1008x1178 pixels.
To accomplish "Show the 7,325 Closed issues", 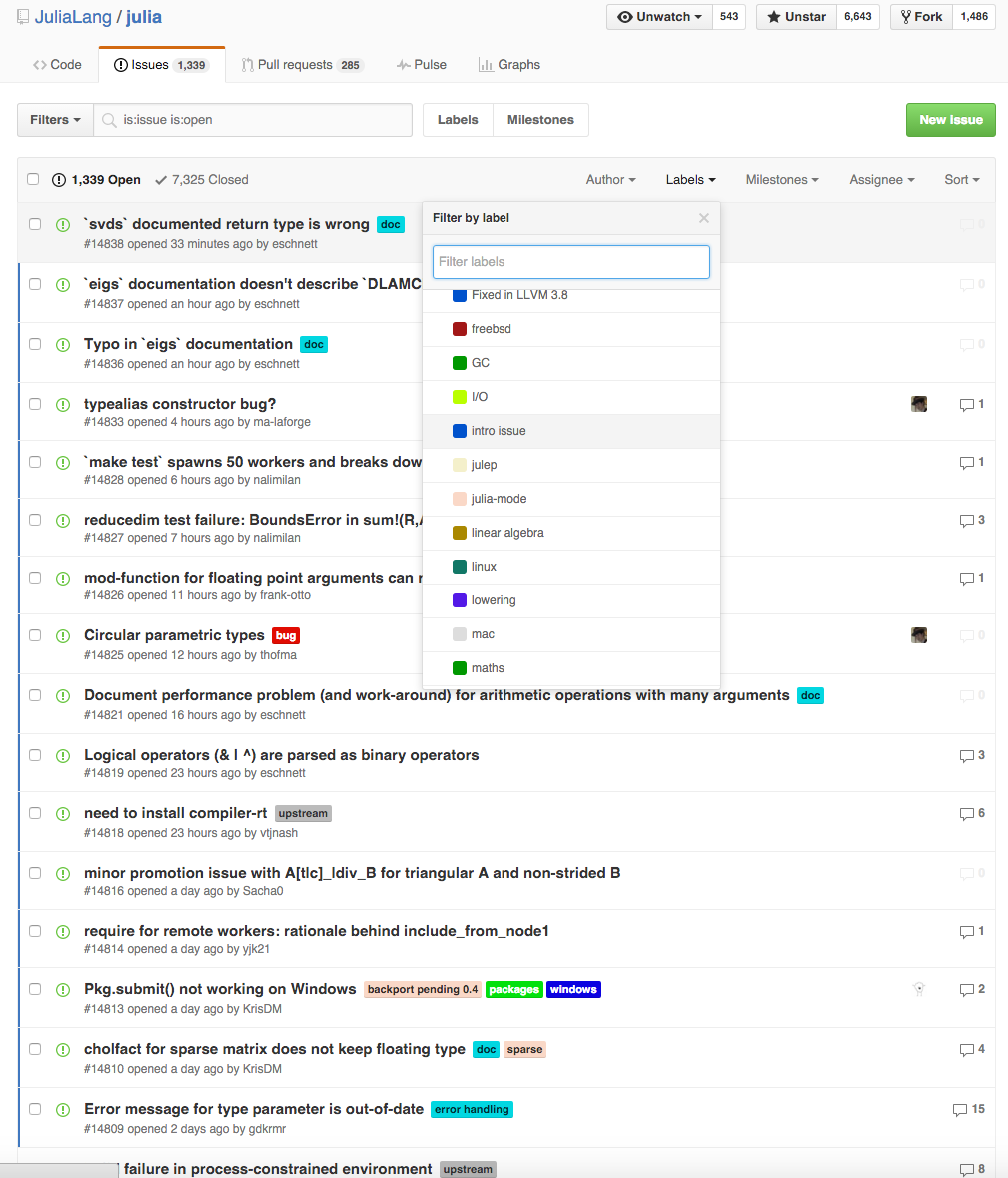I will coord(201,180).
